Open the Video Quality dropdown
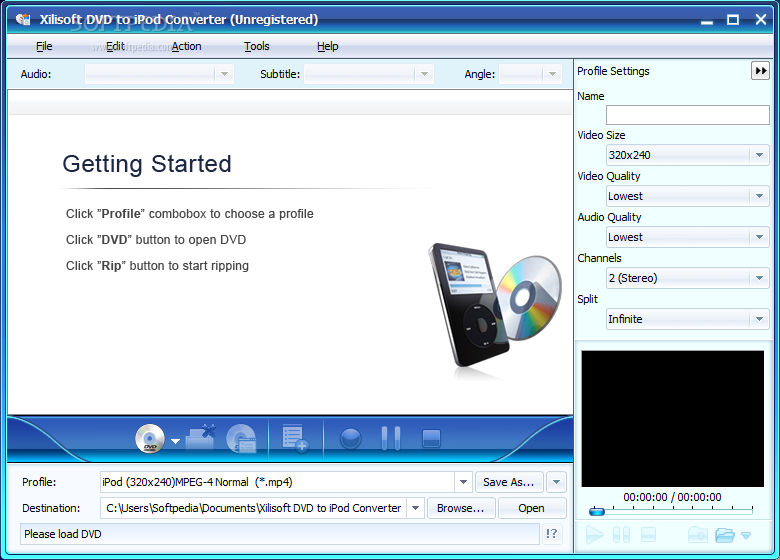 click(687, 196)
